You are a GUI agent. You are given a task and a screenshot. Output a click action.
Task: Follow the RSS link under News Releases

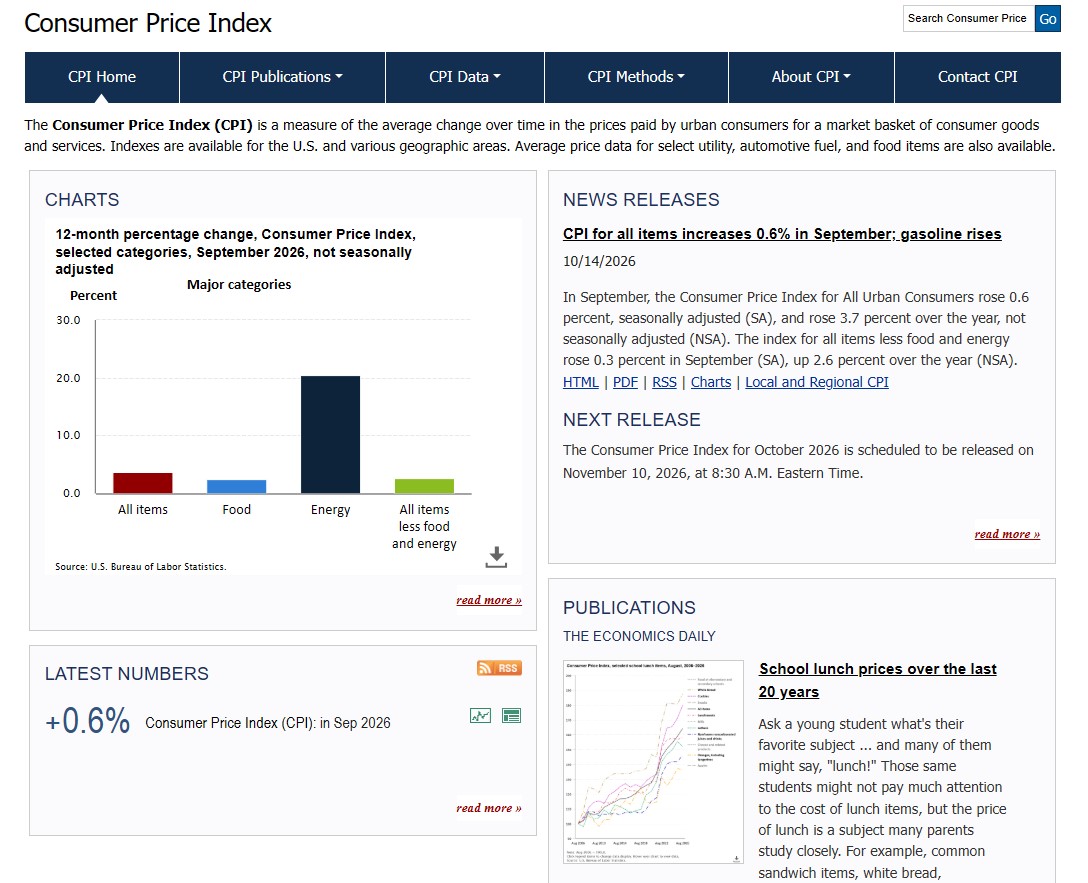pos(664,382)
